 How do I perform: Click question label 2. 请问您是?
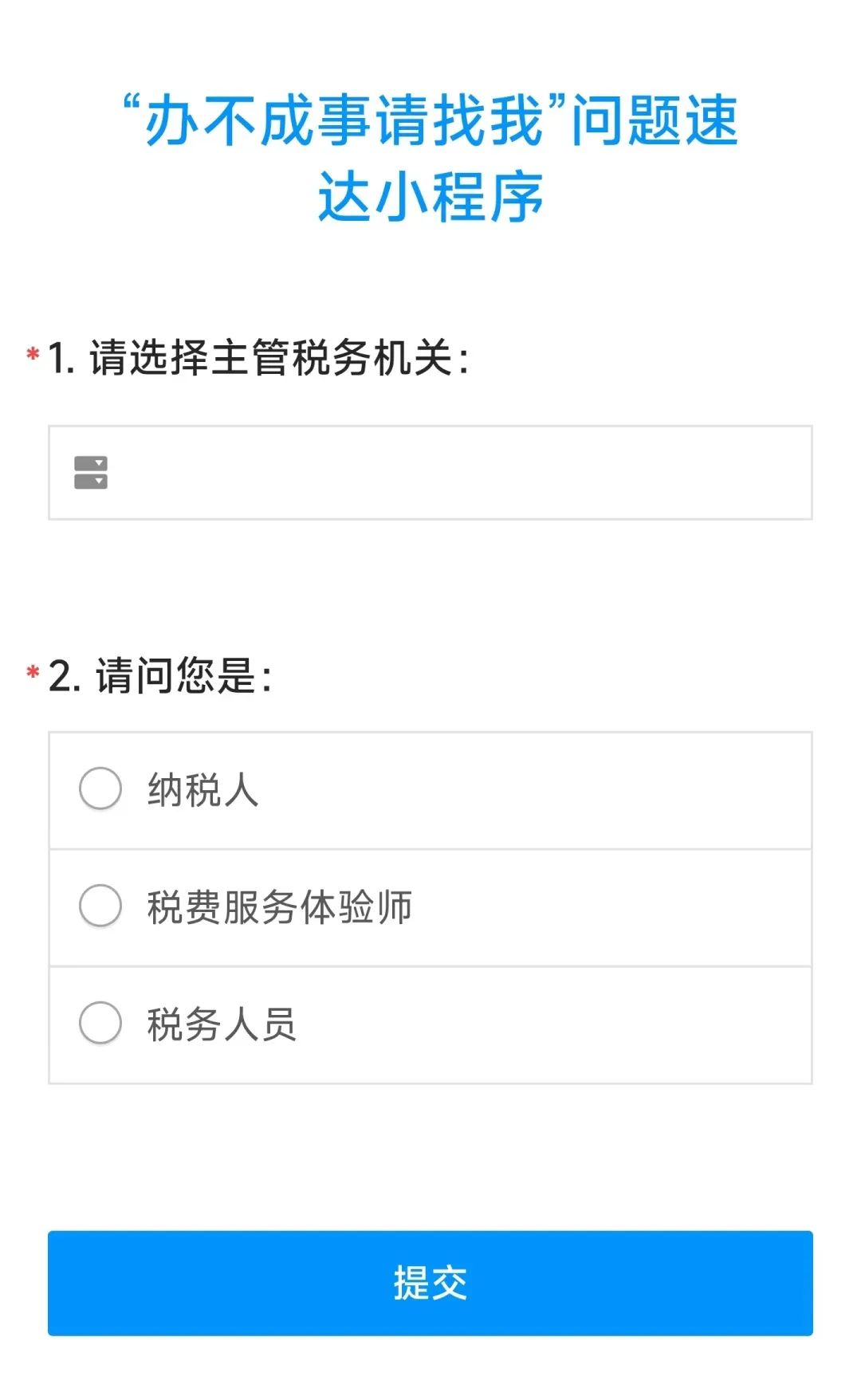click(160, 676)
